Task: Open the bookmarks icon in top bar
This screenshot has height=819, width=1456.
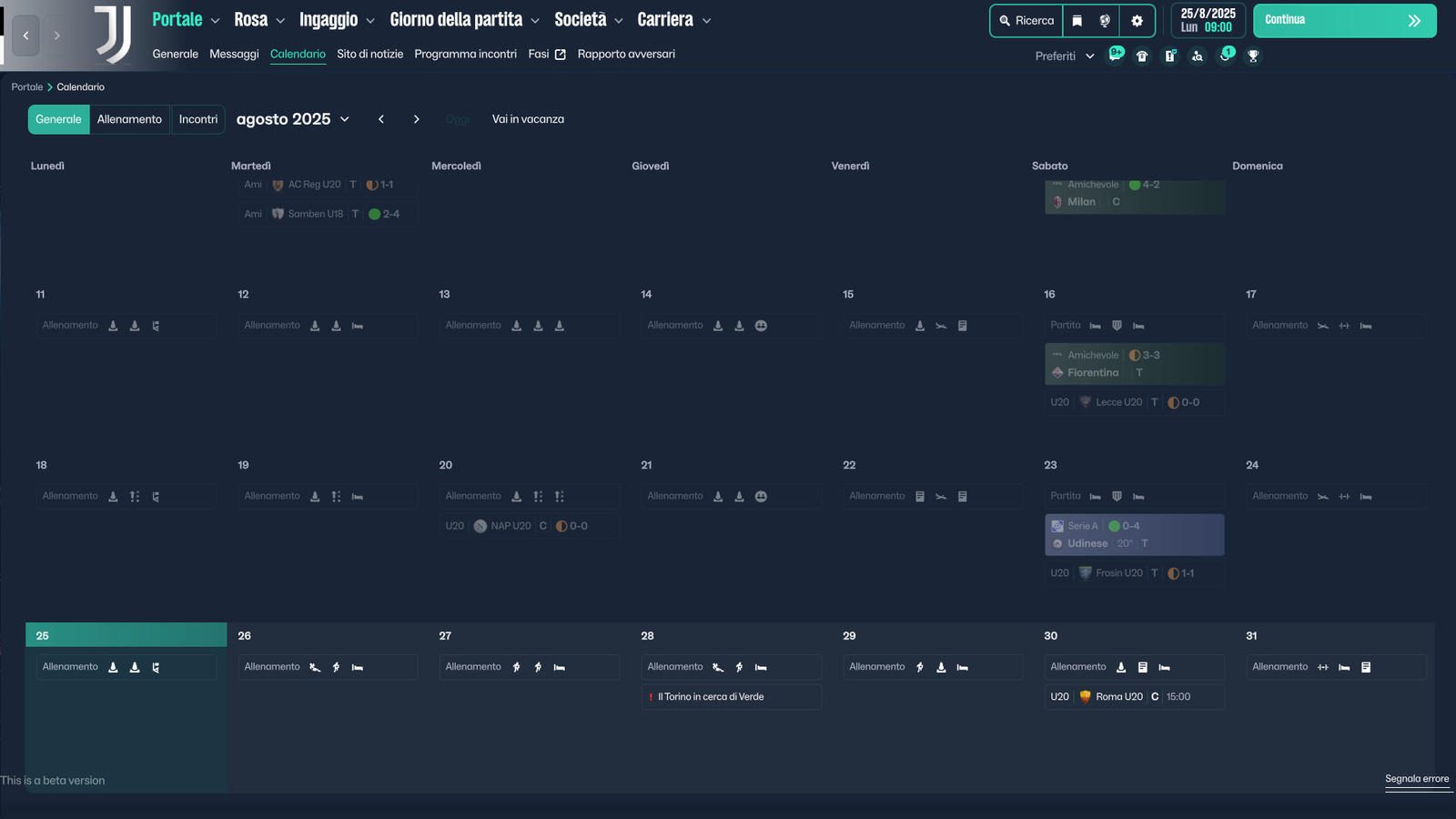Action: tap(1077, 21)
